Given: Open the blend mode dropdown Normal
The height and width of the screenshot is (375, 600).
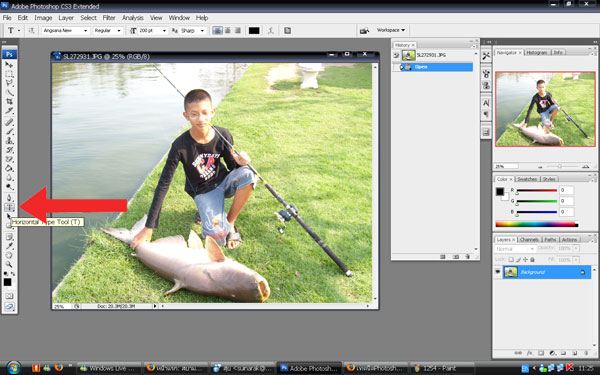Looking at the screenshot, I should click(x=515, y=249).
